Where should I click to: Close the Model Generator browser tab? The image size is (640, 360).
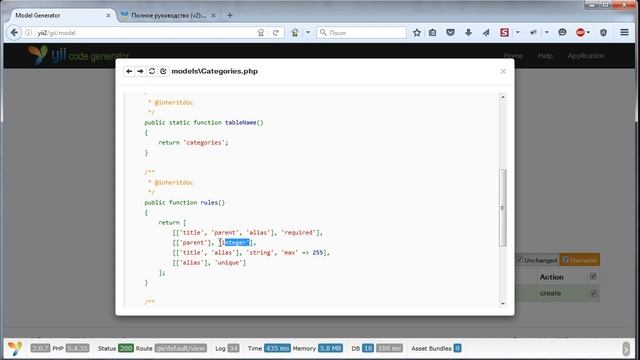[x=108, y=16]
